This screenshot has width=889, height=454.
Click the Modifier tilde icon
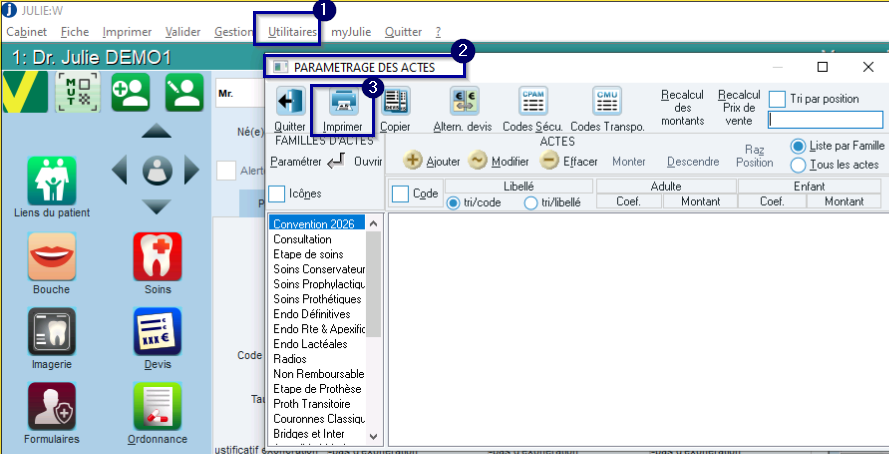pos(478,161)
